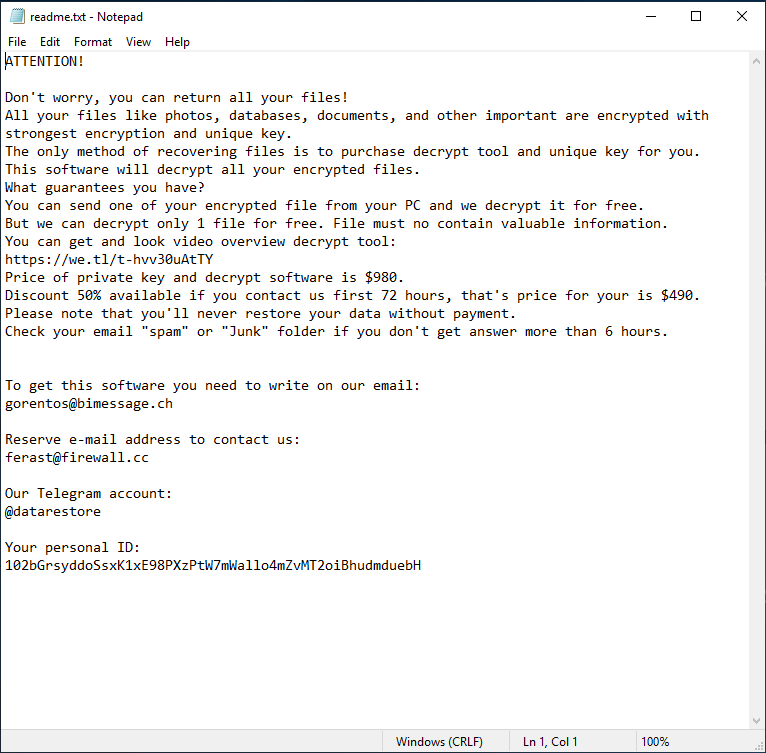Click the 100% zoom status field
This screenshot has height=753, width=766.
[655, 742]
